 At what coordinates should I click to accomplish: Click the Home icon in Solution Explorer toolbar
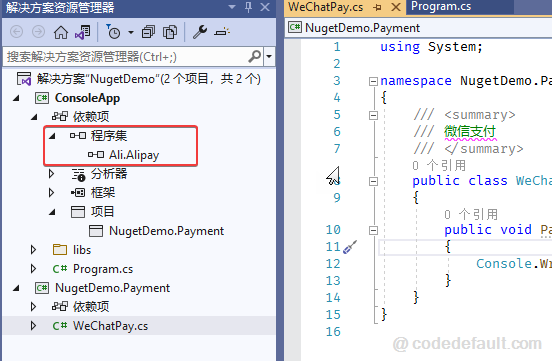(x=61, y=32)
